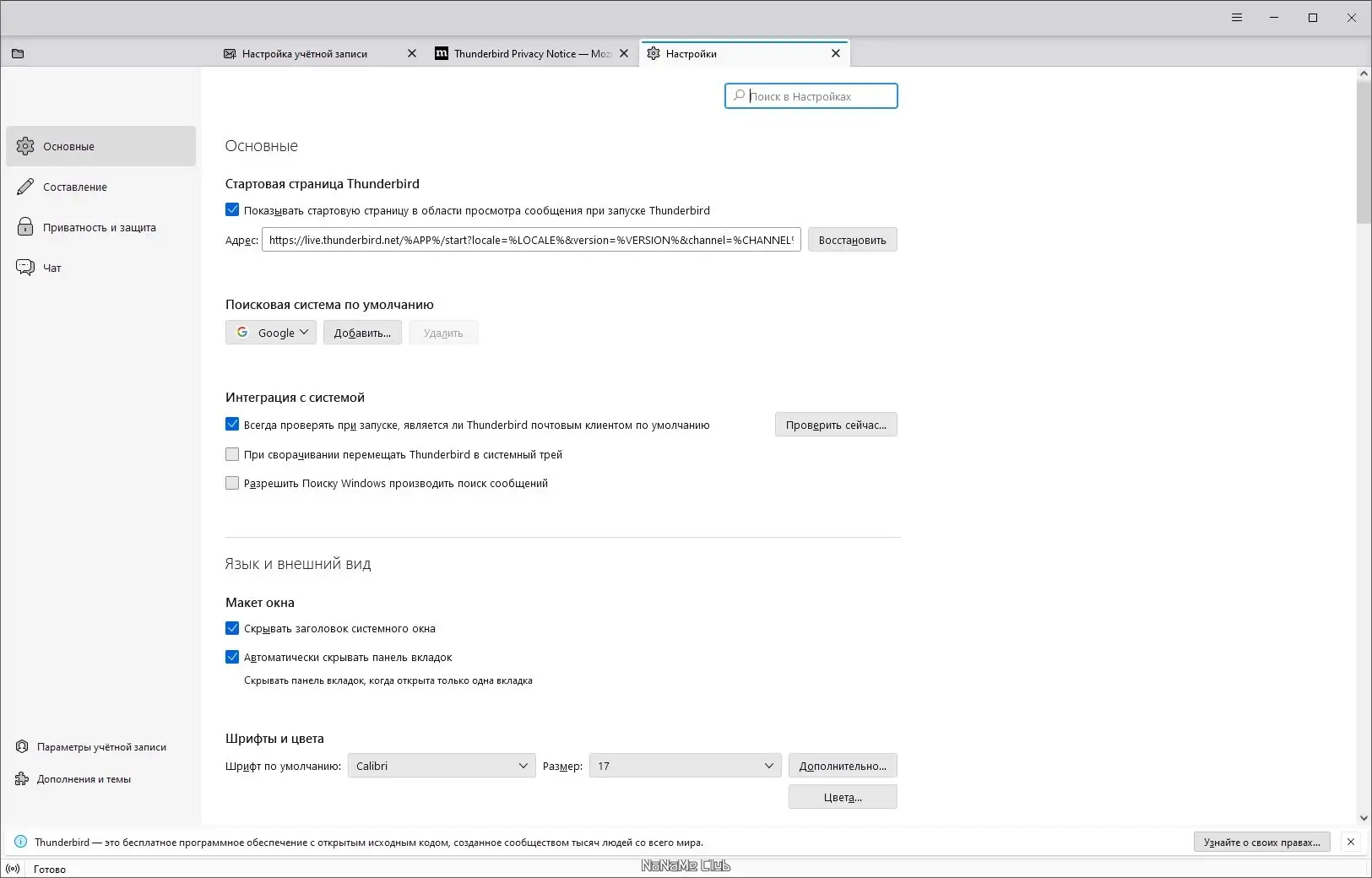Enable Разрешить Поиску Windows производить поиск сообщений
Viewport: 1372px width, 878px height.
coord(231,483)
